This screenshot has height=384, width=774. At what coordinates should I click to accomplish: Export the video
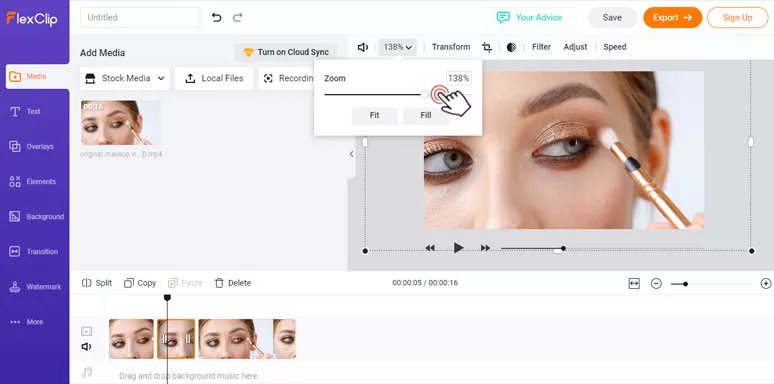(x=672, y=17)
